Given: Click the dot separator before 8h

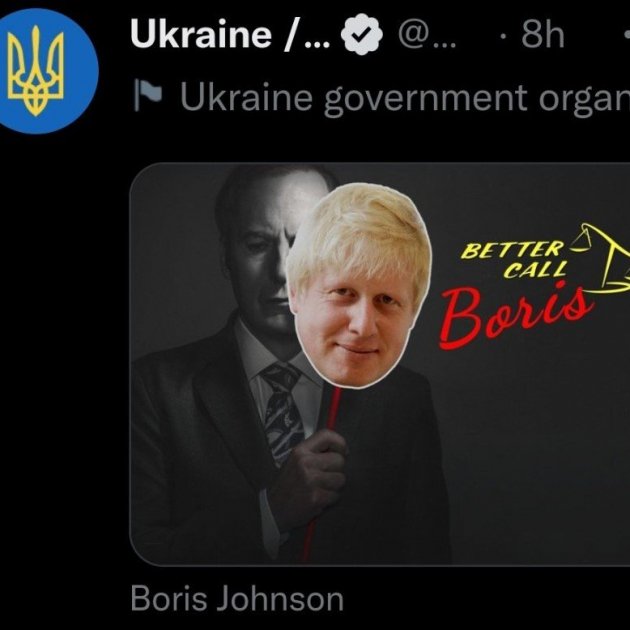Looking at the screenshot, I should click(503, 36).
